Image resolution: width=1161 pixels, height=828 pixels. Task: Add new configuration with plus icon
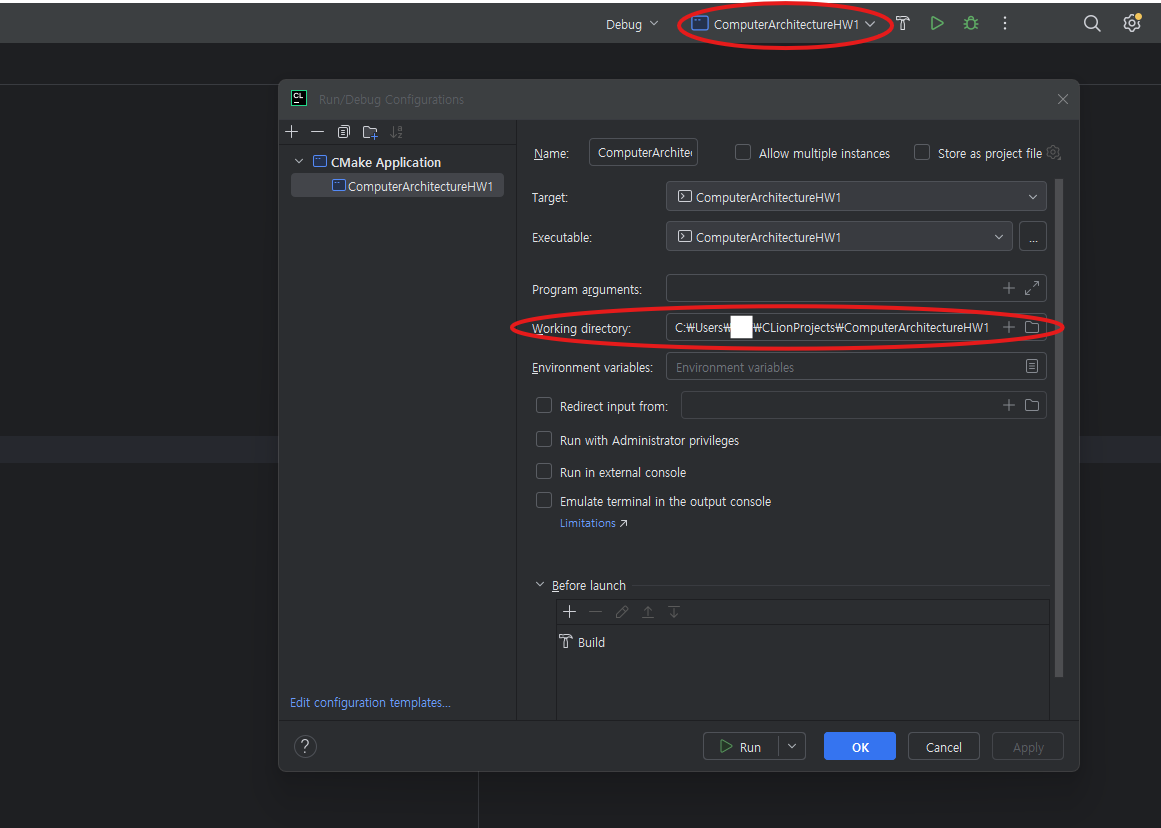point(292,132)
